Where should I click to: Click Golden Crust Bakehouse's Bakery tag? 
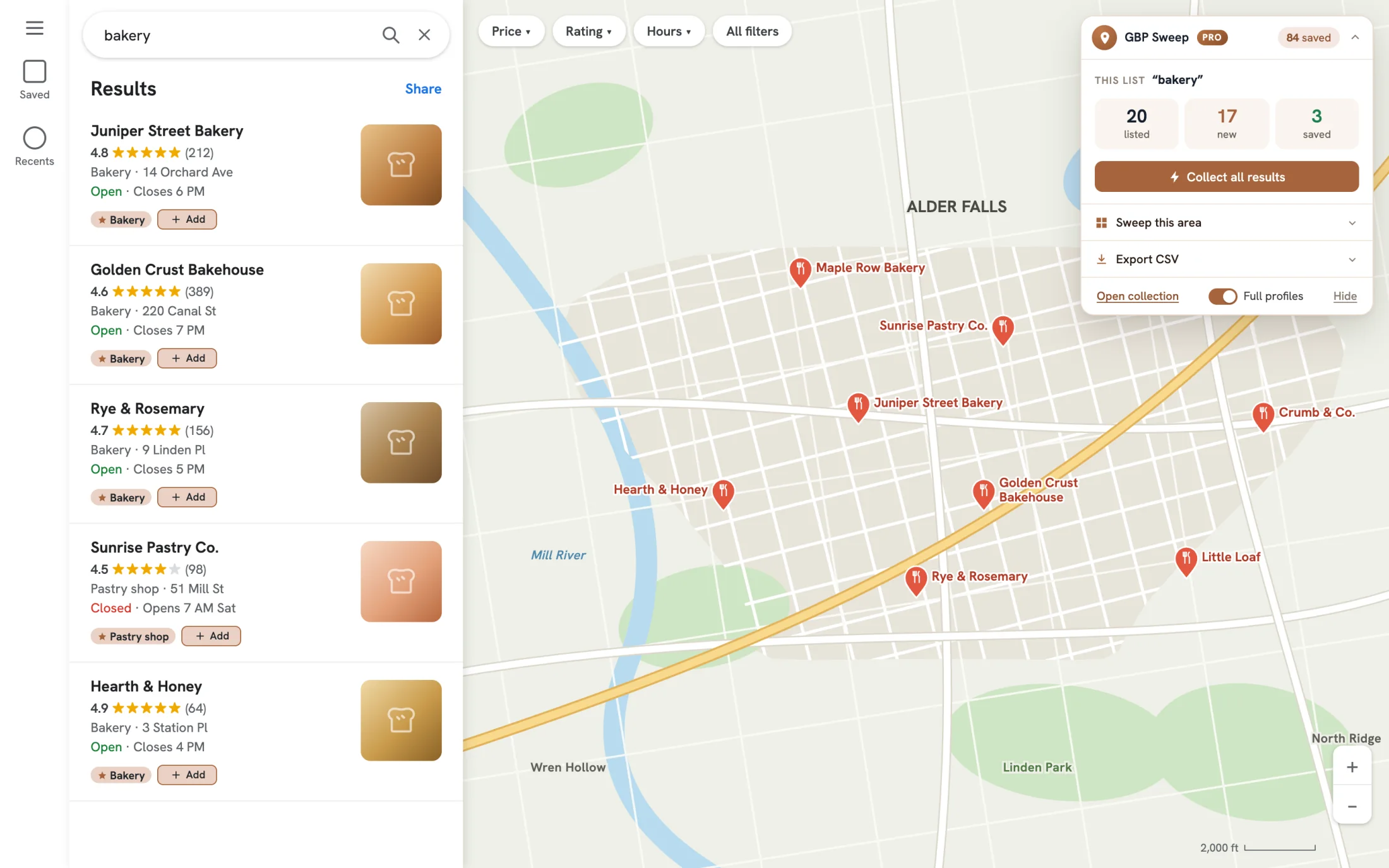click(121, 359)
